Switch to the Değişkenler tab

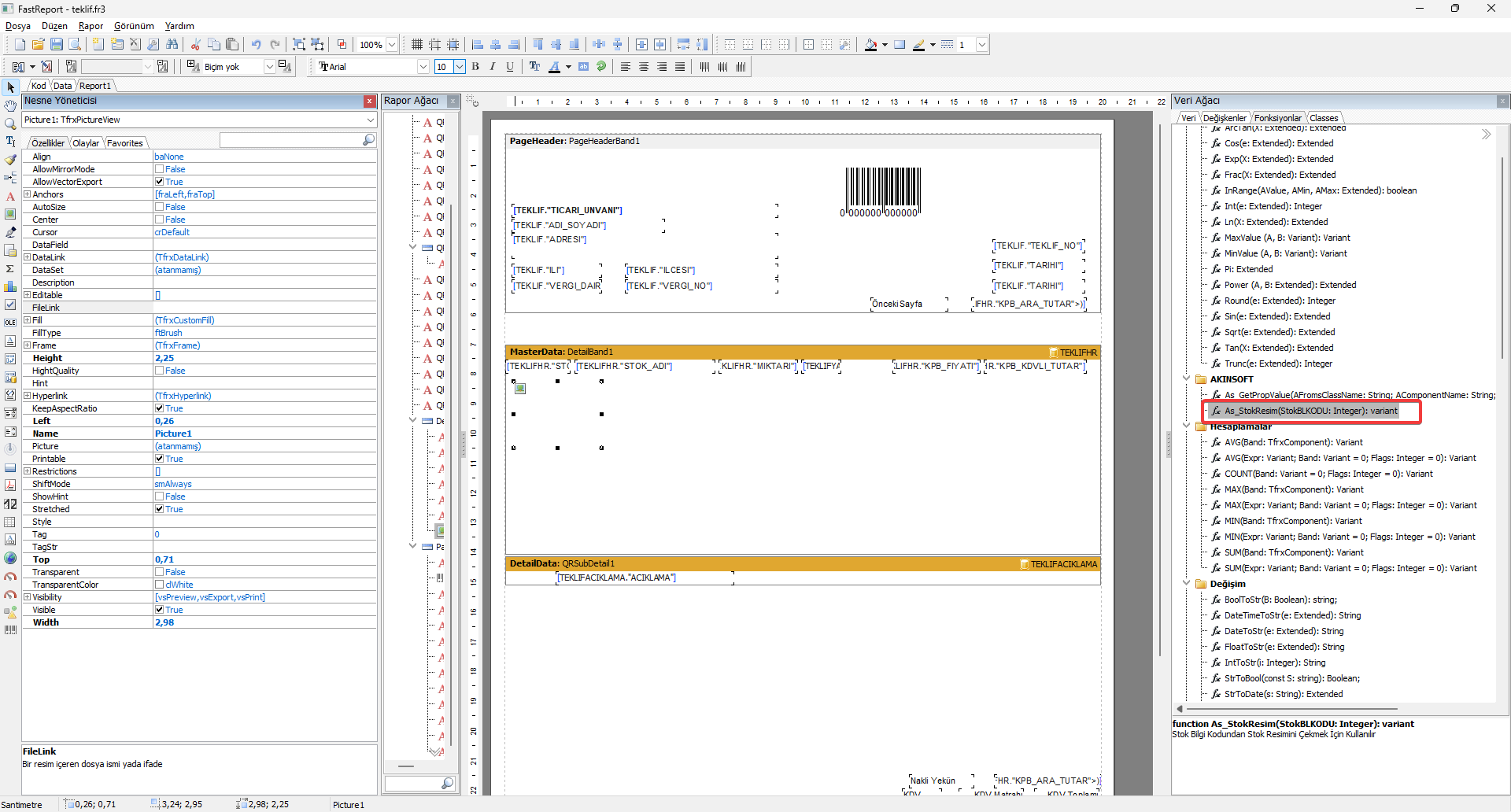pos(1225,118)
